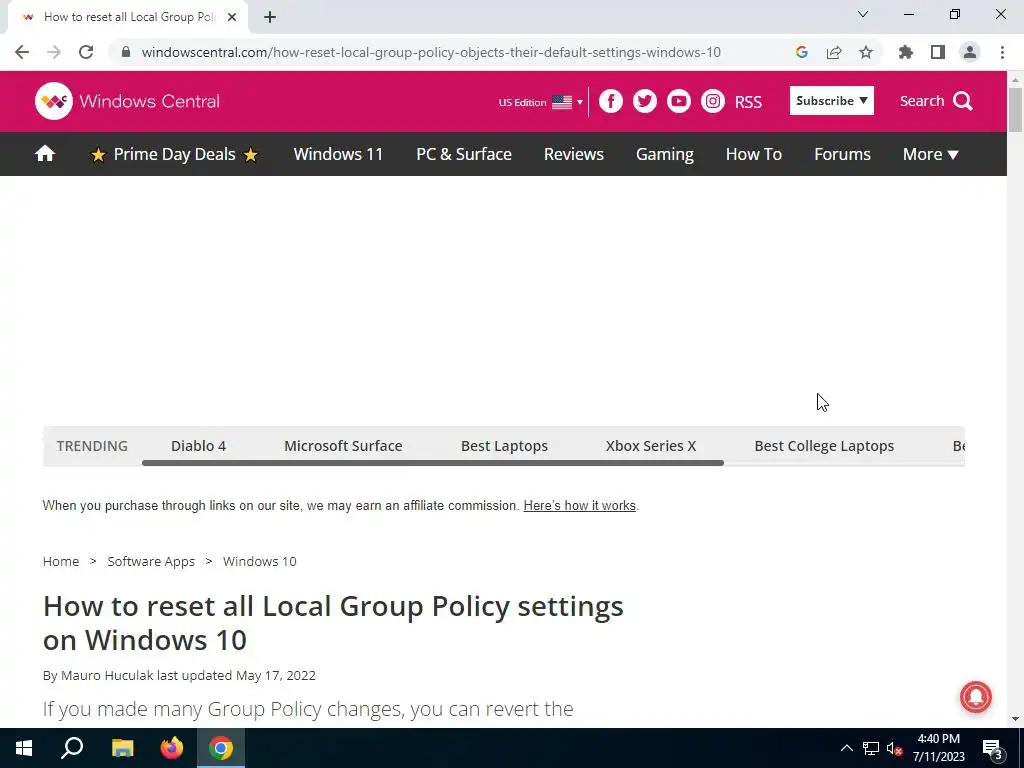Image resolution: width=1024 pixels, height=768 pixels.
Task: Open the Chrome profile avatar
Action: coord(970,52)
